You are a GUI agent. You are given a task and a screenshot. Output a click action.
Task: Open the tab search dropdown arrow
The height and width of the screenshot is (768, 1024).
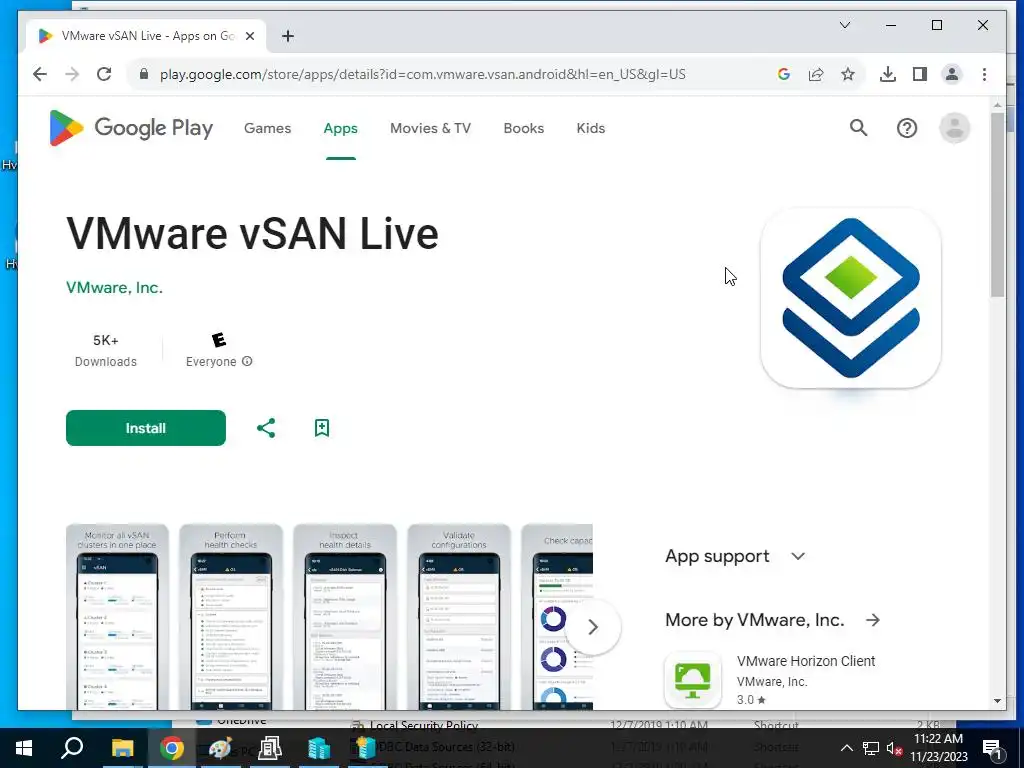844,25
